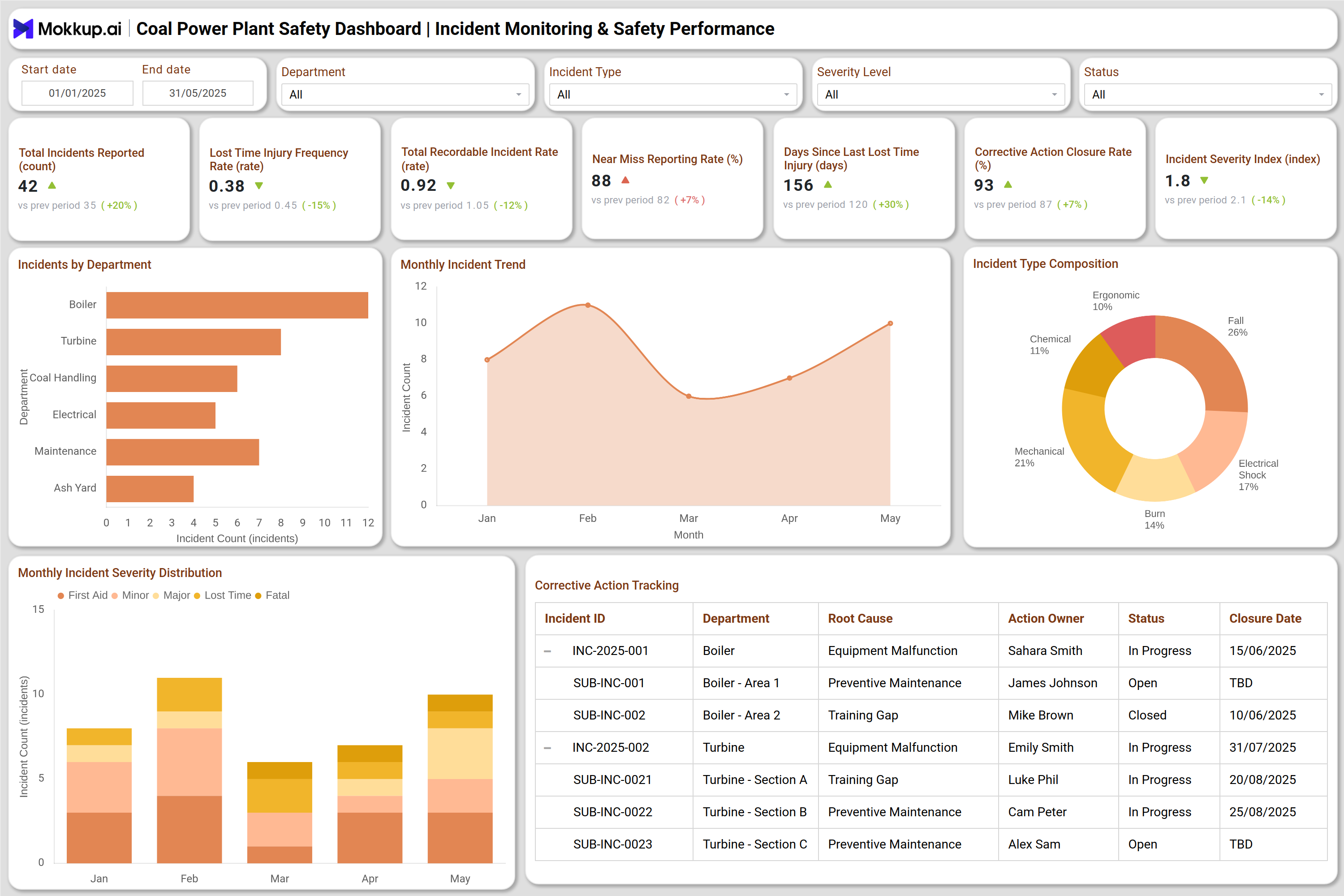Click the Mokkup.ai logo icon
The height and width of the screenshot is (896, 1344).
23,29
